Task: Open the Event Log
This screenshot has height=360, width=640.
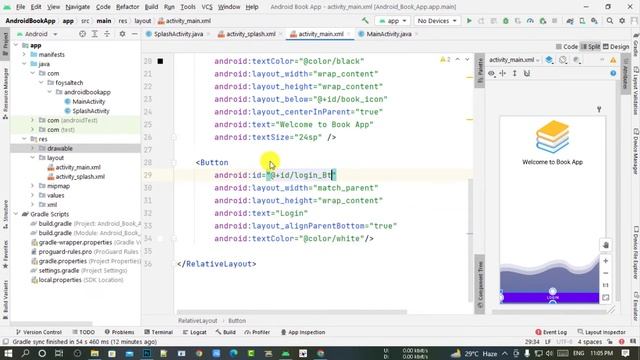Action: (x=551, y=332)
